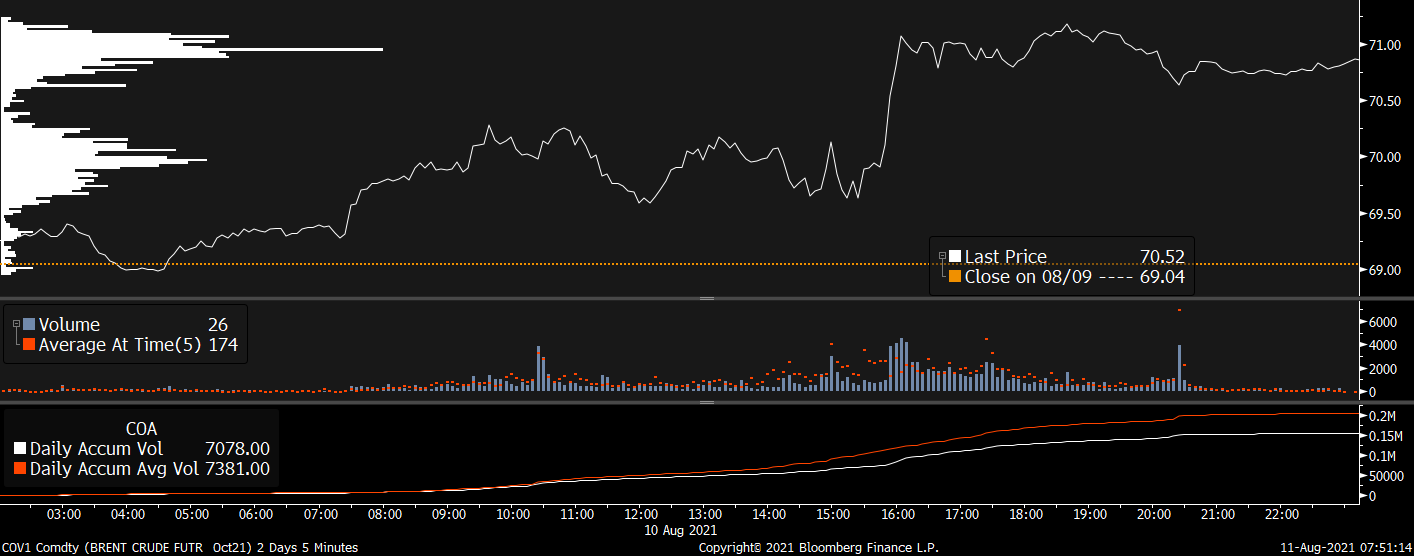
Task: Click the COV1 Comdty security description footer
Action: click(x=180, y=547)
